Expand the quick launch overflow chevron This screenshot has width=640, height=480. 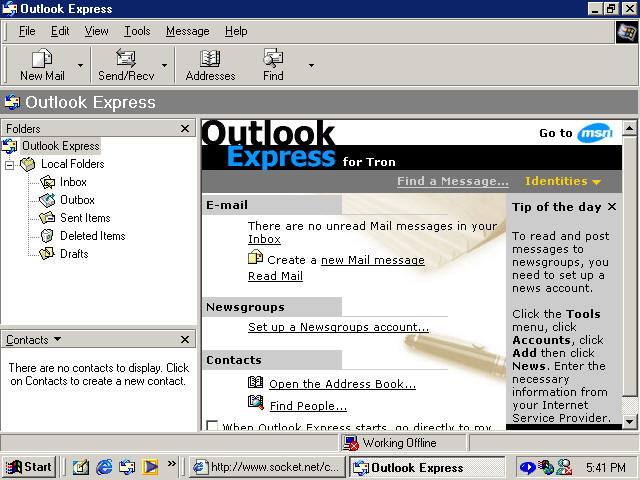(x=171, y=463)
